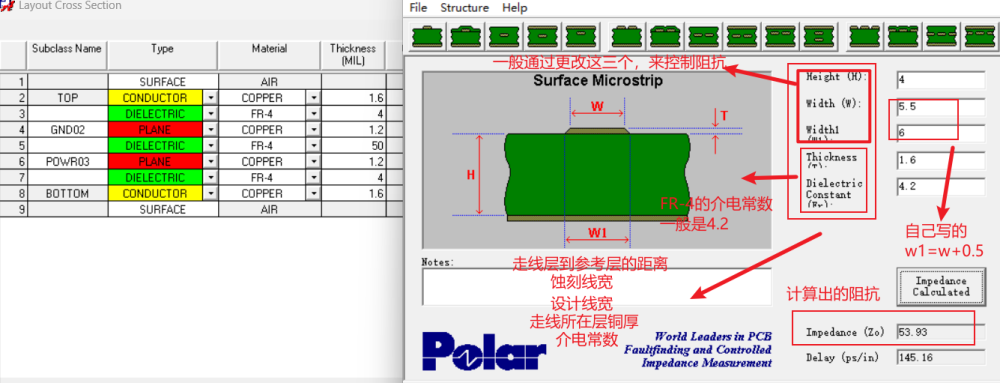Open the Structure menu
The image size is (1000, 383).
[464, 8]
